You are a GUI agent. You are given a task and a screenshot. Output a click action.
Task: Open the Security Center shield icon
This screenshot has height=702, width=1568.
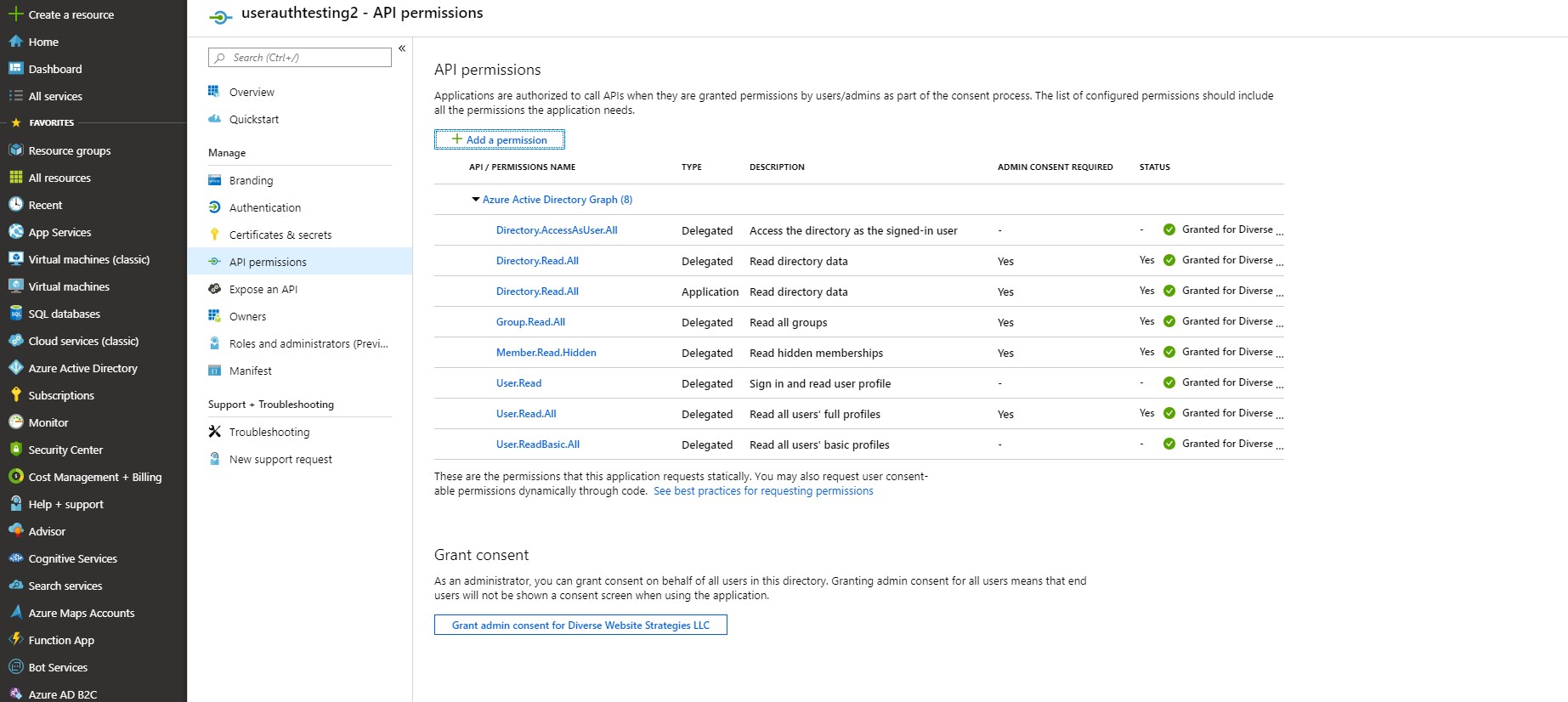tap(15, 450)
